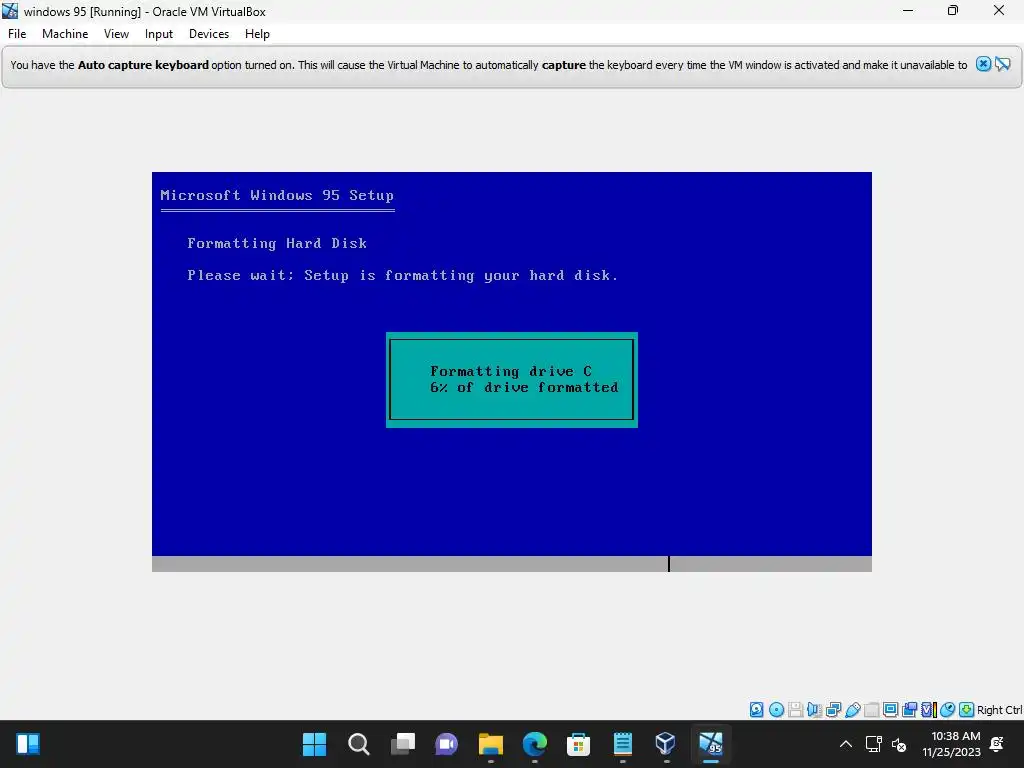The width and height of the screenshot is (1024, 768).
Task: Open the clock and date flyout
Action: click(952, 744)
